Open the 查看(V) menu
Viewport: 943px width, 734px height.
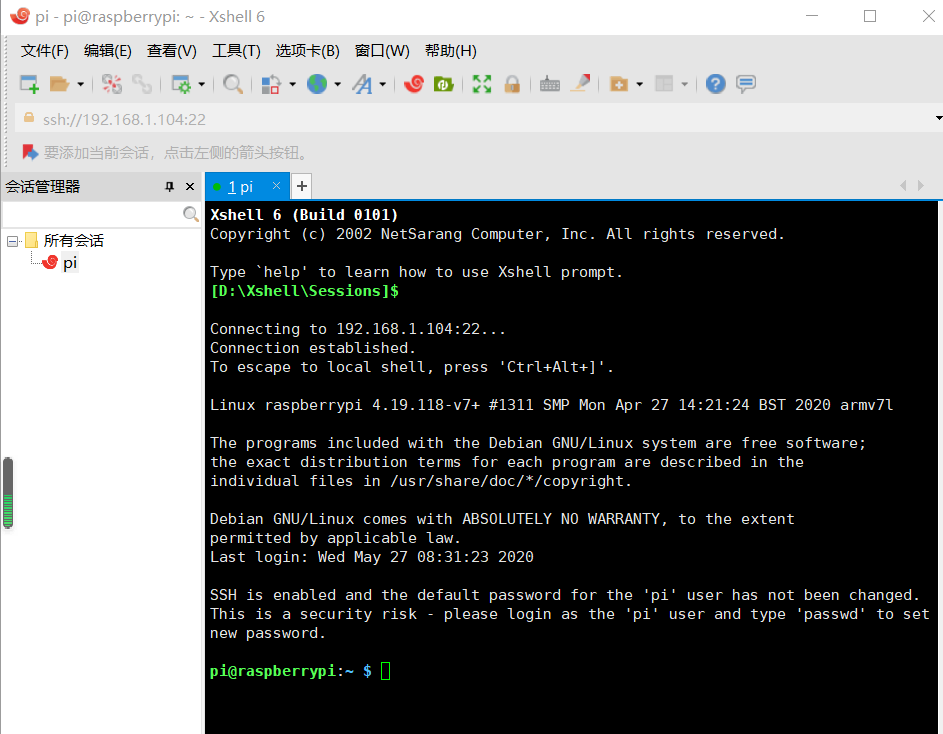[x=171, y=51]
